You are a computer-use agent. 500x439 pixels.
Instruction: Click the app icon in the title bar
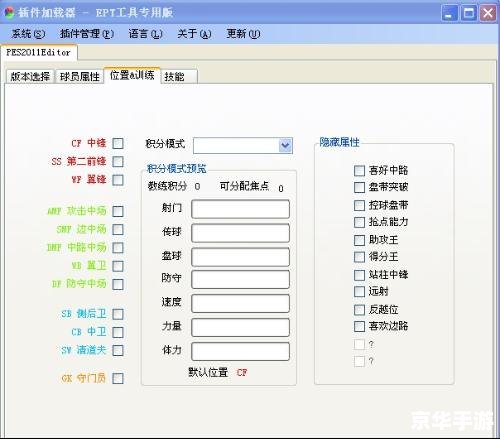(x=8, y=13)
